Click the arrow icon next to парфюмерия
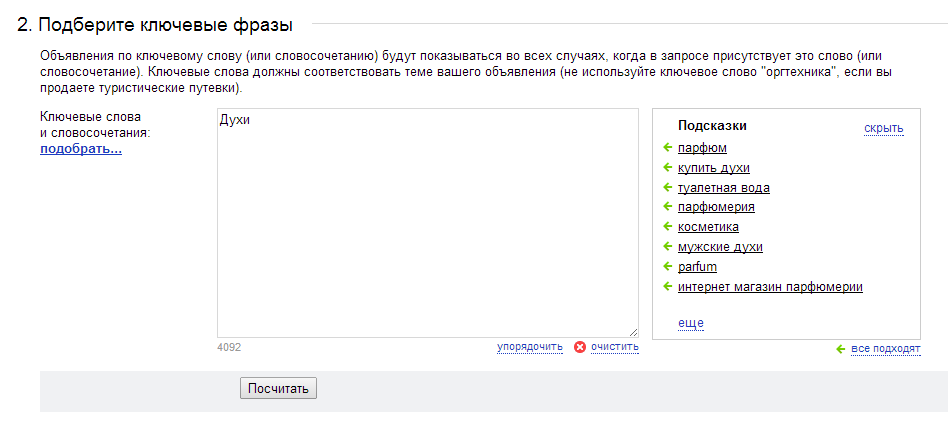 (x=667, y=206)
